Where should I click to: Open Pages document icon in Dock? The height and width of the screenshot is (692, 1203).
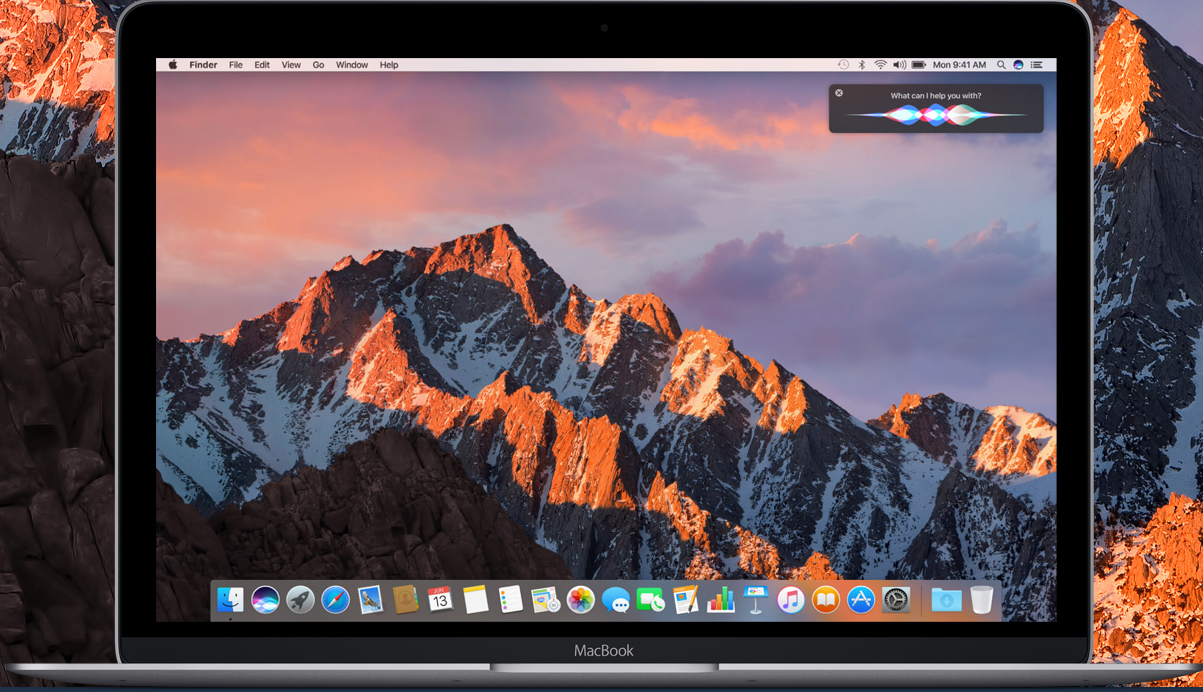coord(686,599)
